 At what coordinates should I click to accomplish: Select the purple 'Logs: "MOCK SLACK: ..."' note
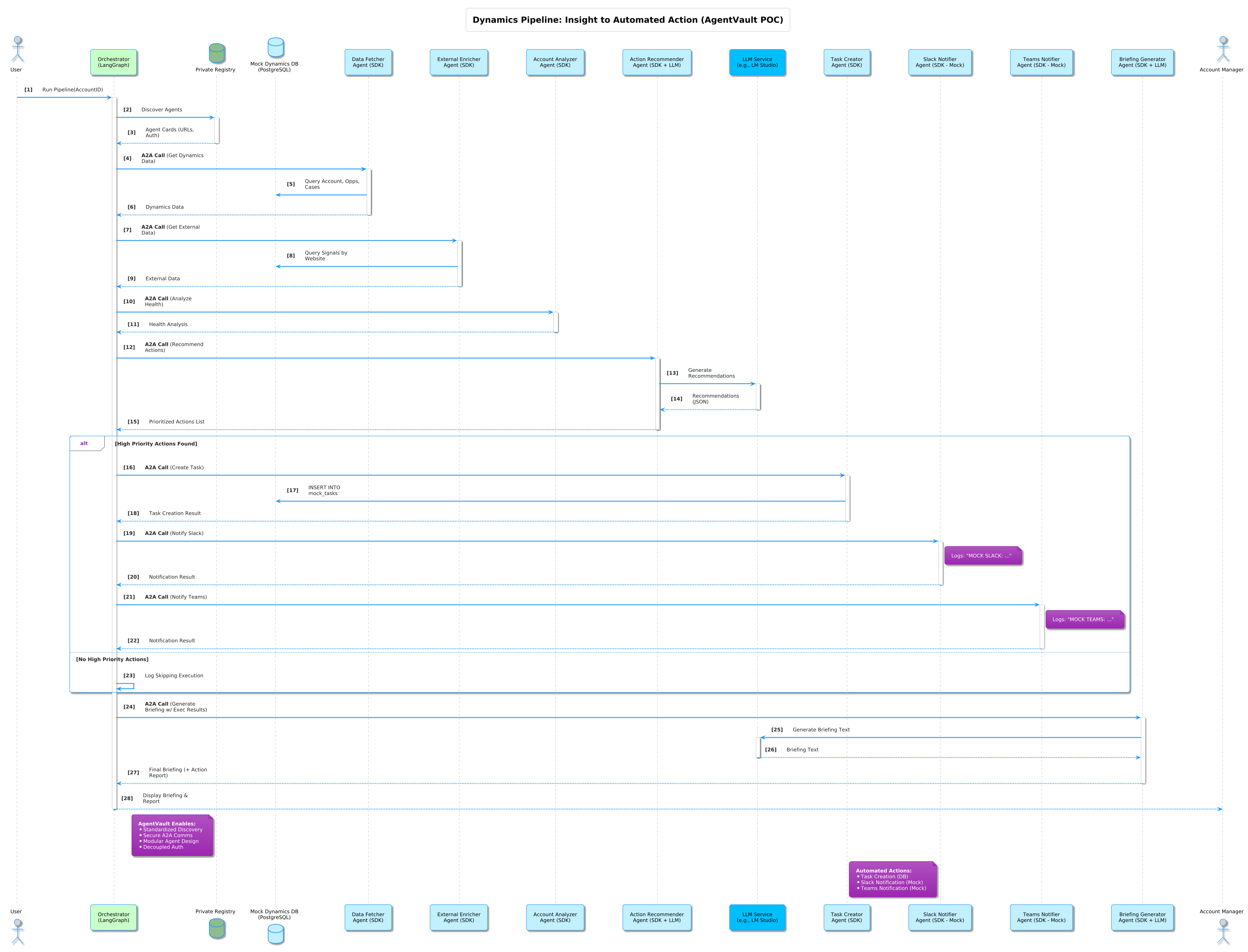tap(983, 556)
